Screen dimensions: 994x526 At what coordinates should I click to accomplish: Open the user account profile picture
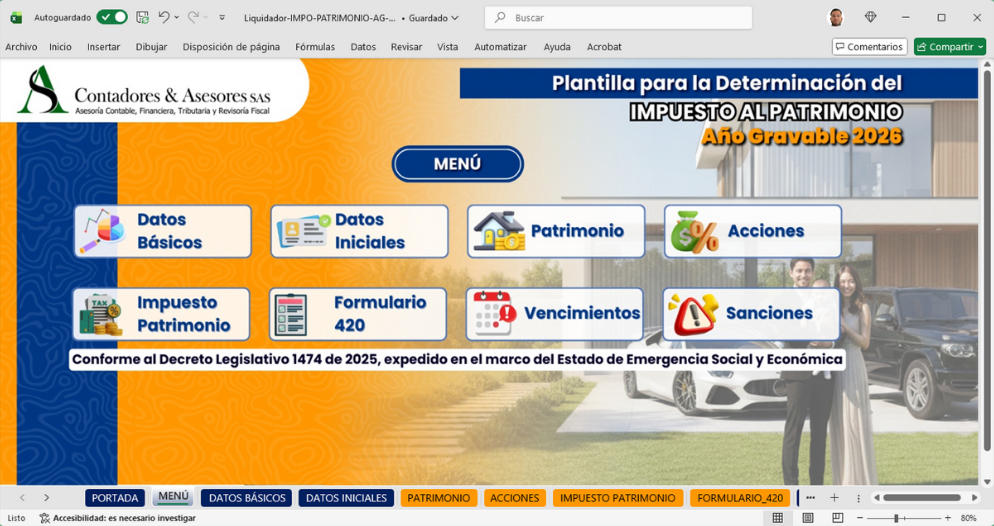tap(836, 18)
